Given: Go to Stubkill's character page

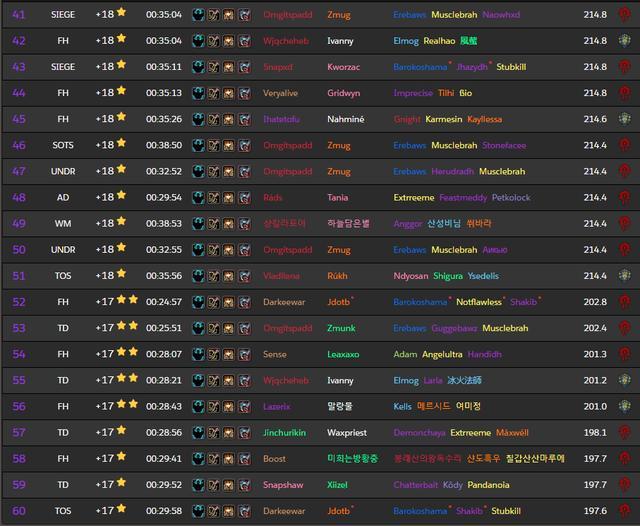Looking at the screenshot, I should (512, 67).
